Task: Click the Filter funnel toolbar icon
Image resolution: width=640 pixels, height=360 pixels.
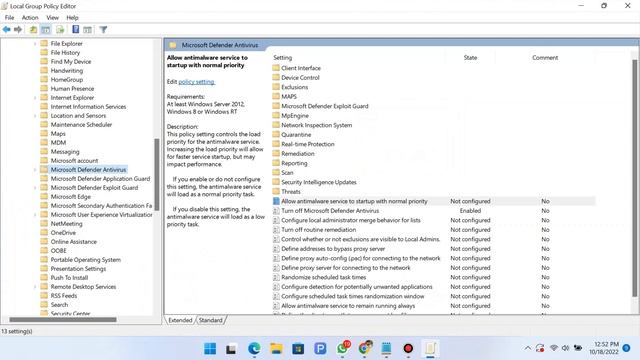Action: click(103, 29)
